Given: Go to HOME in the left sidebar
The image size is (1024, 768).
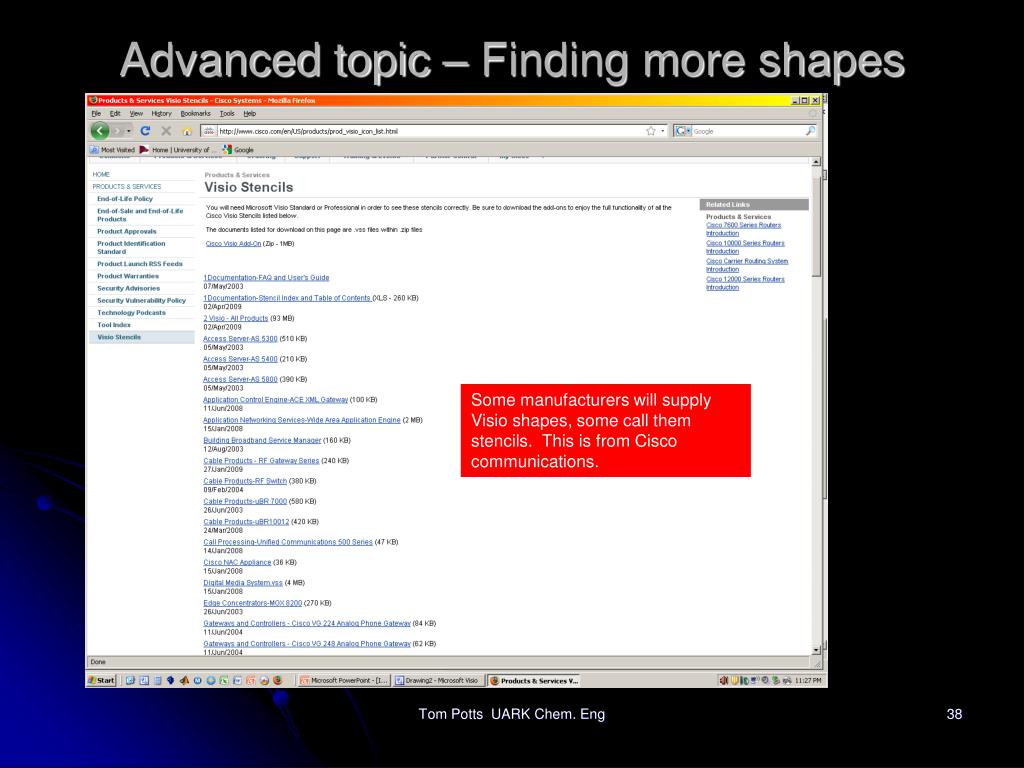Looking at the screenshot, I should [101, 174].
